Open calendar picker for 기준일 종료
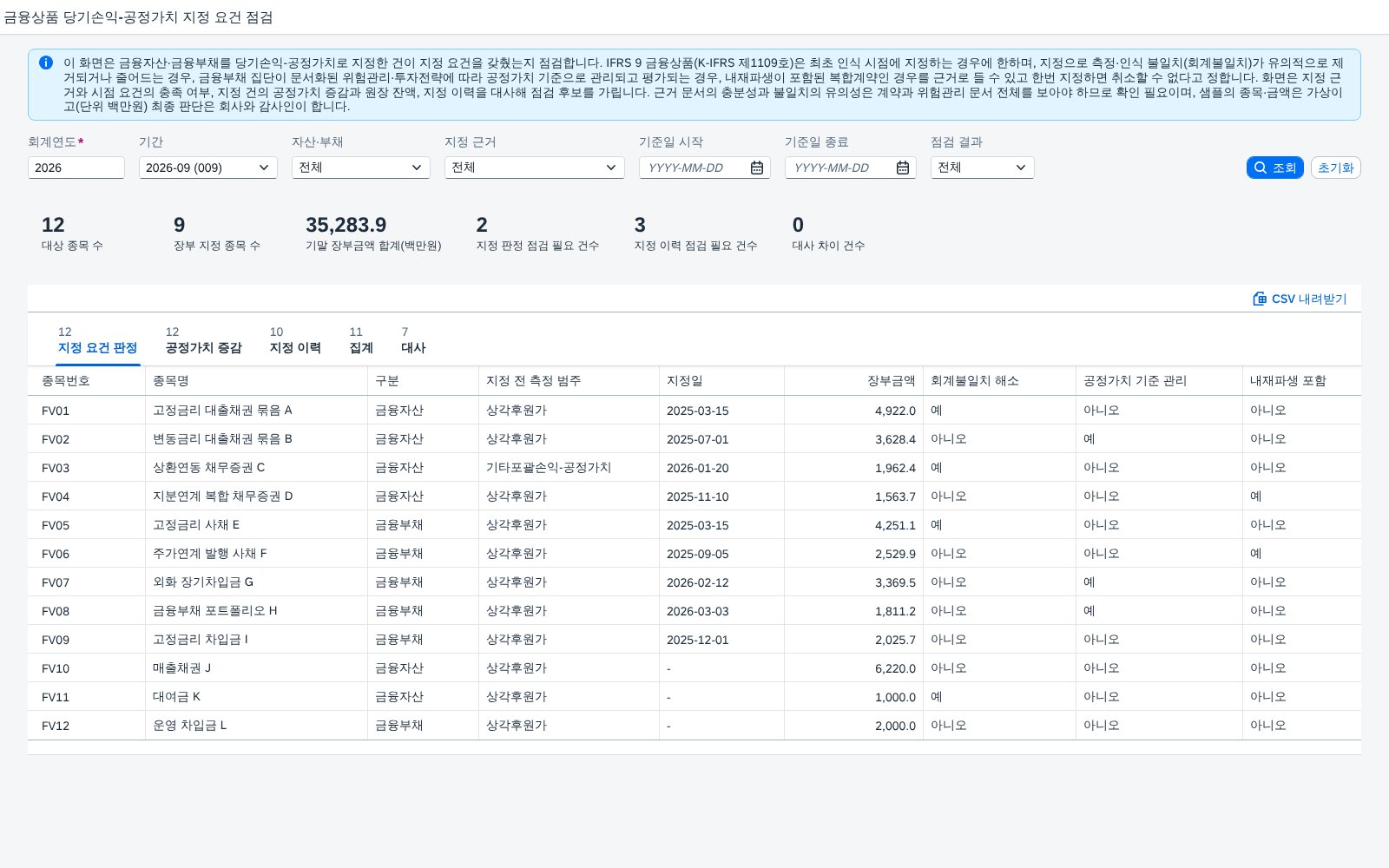Image resolution: width=1389 pixels, height=868 pixels. point(903,168)
